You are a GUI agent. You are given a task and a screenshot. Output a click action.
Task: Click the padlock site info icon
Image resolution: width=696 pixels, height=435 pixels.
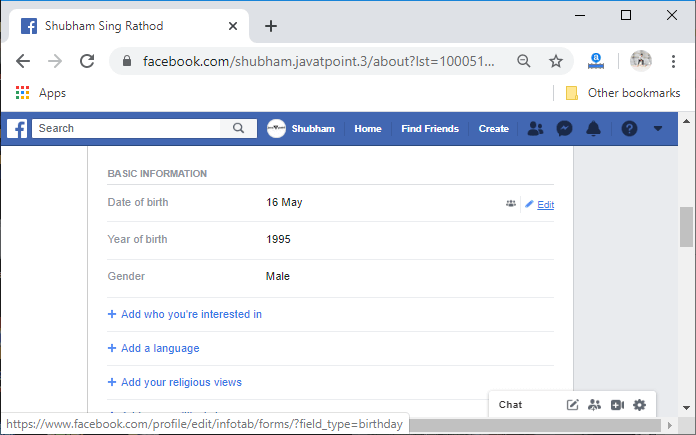[x=127, y=61]
